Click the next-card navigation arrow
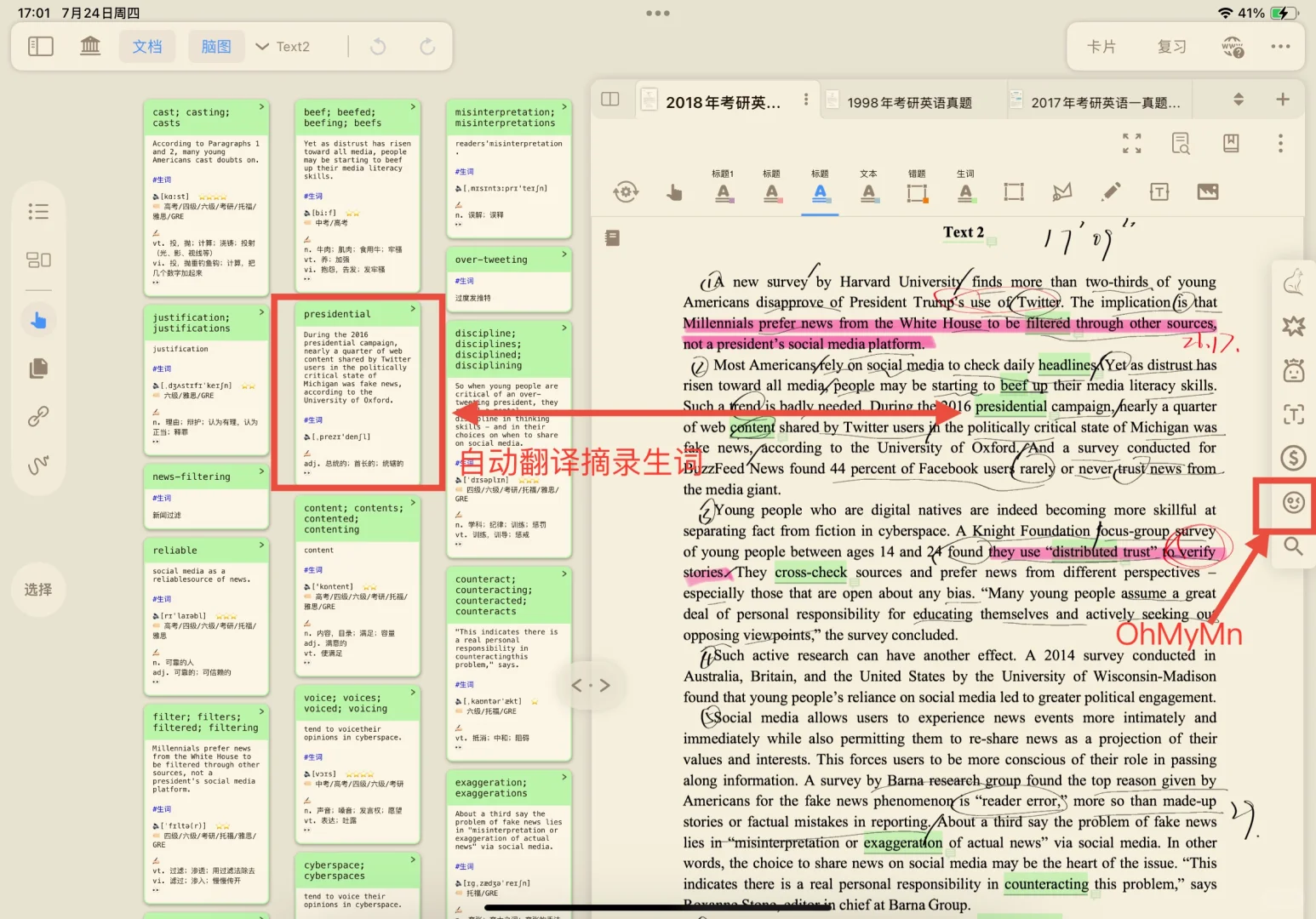The width and height of the screenshot is (1316, 919). tap(606, 684)
